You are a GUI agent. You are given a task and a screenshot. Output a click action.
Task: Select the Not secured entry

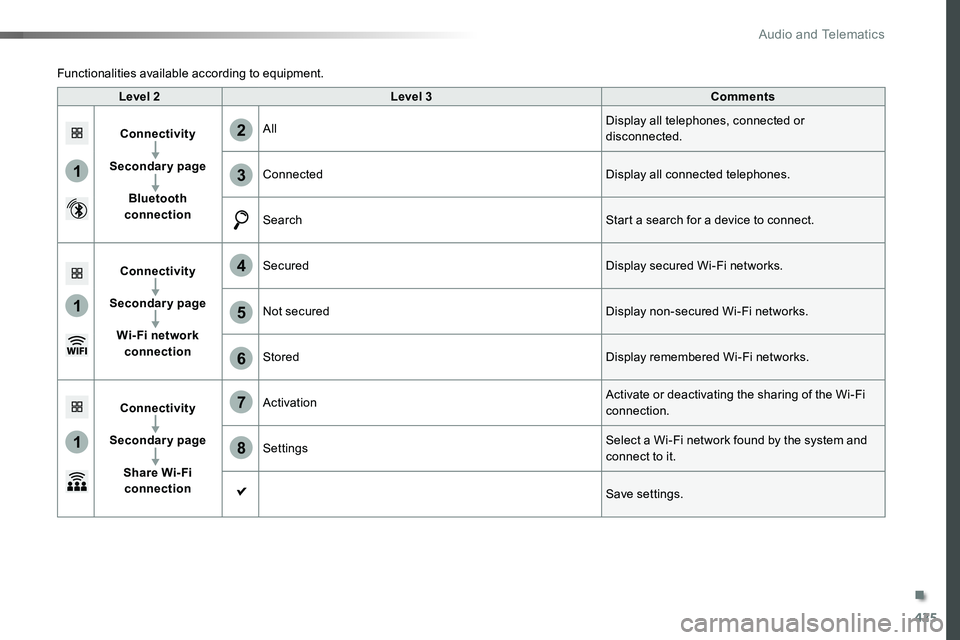[x=296, y=311]
